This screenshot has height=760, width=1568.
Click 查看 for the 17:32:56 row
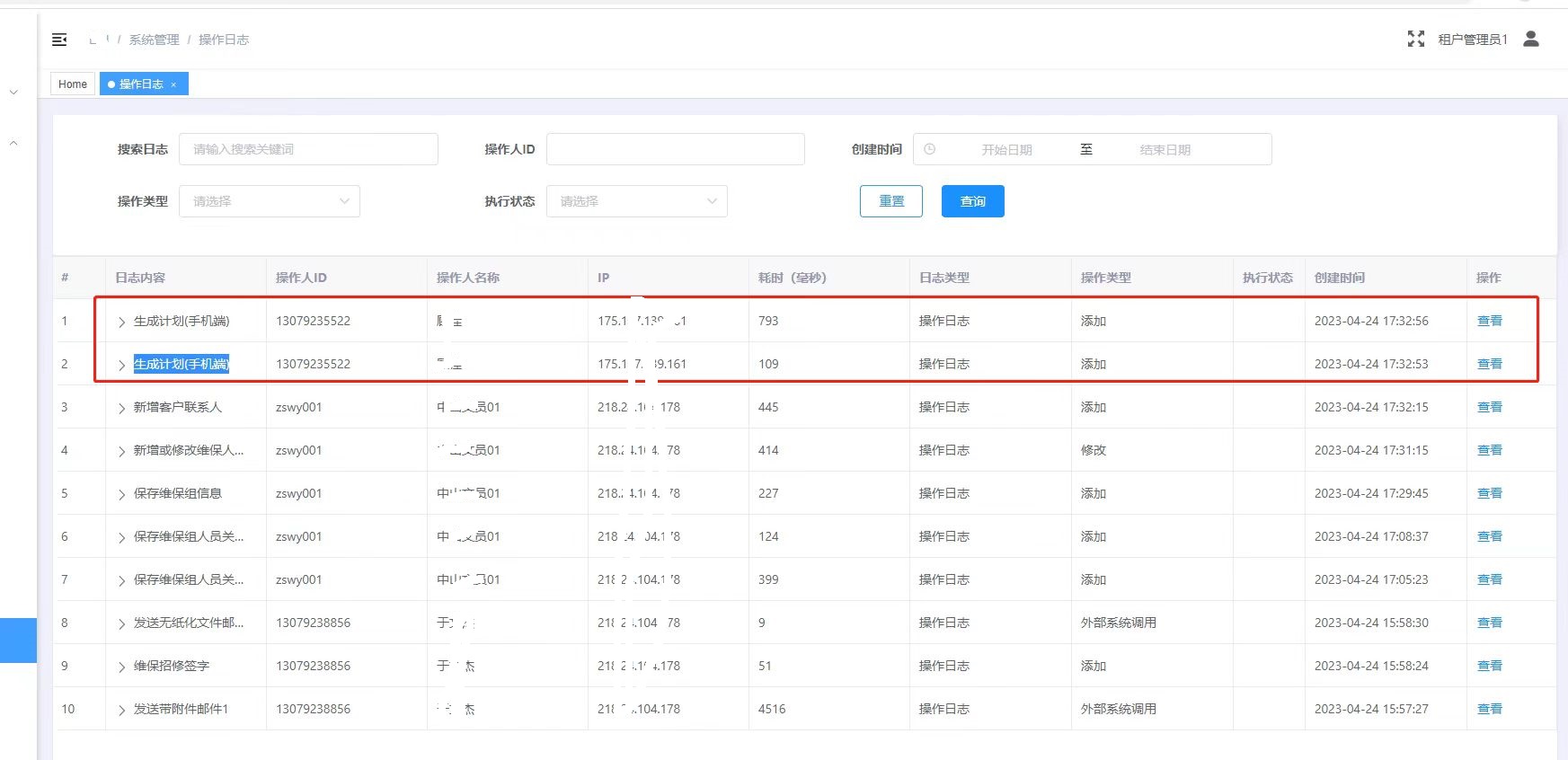[x=1490, y=321]
